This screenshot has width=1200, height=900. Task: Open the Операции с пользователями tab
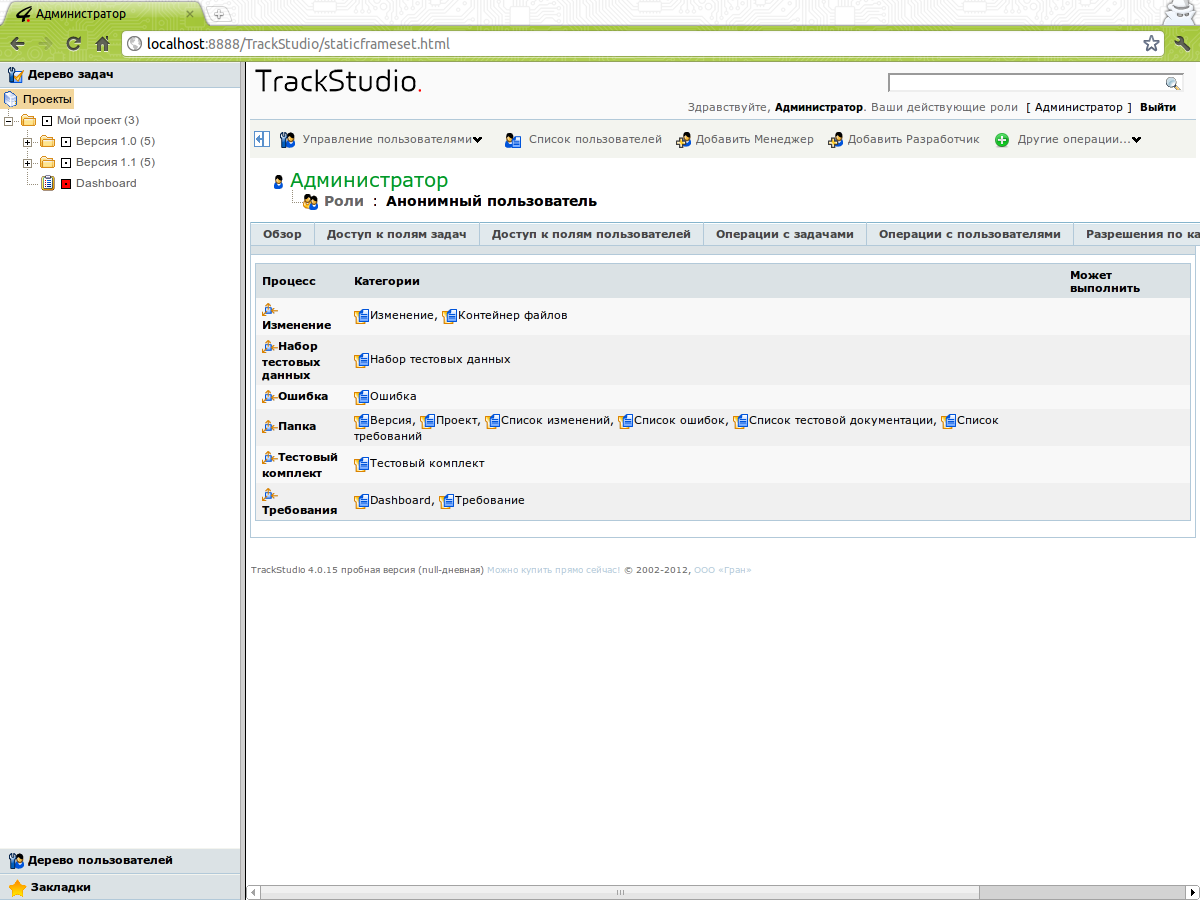coord(970,234)
